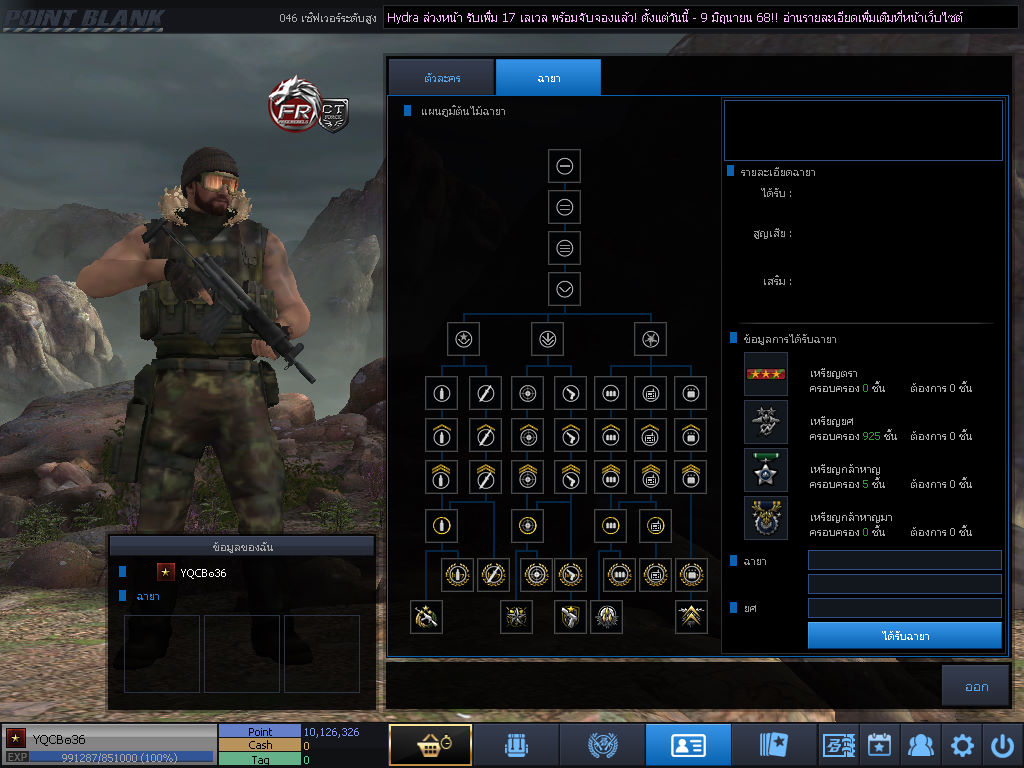Open the star mission cards icon
Image resolution: width=1024 pixels, height=768 pixels.
775,744
